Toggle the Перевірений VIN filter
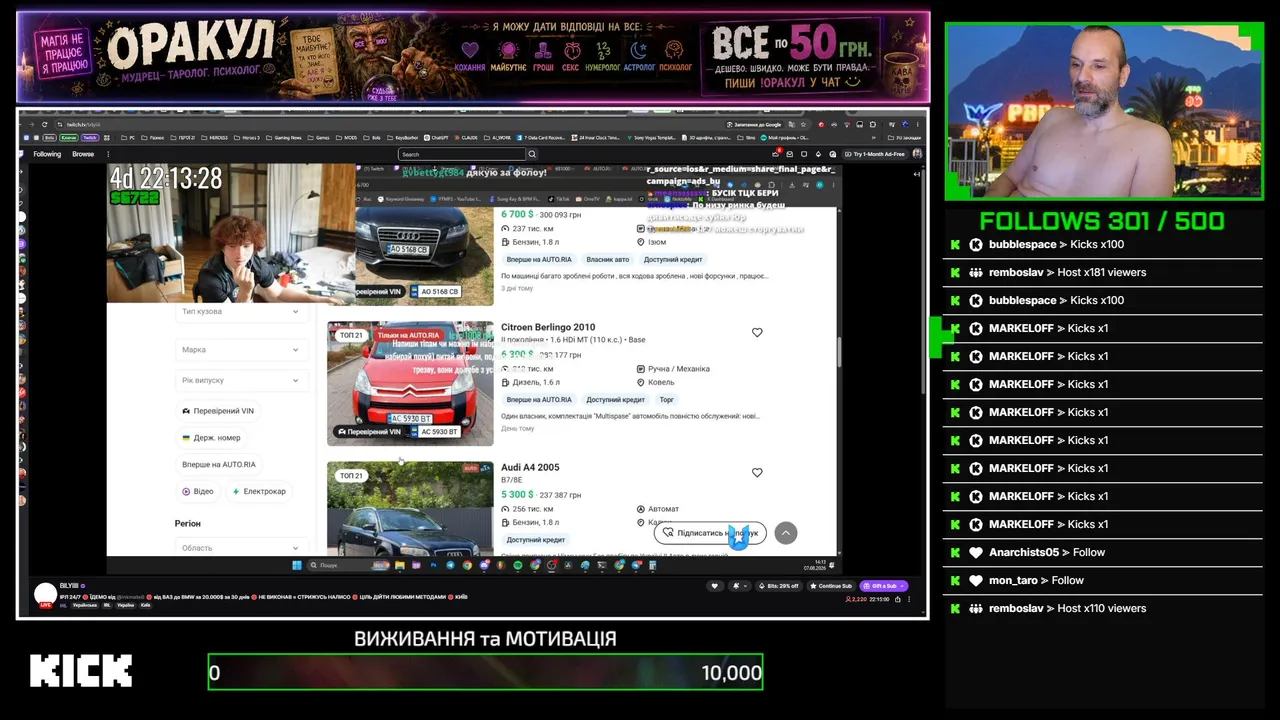 pos(218,411)
